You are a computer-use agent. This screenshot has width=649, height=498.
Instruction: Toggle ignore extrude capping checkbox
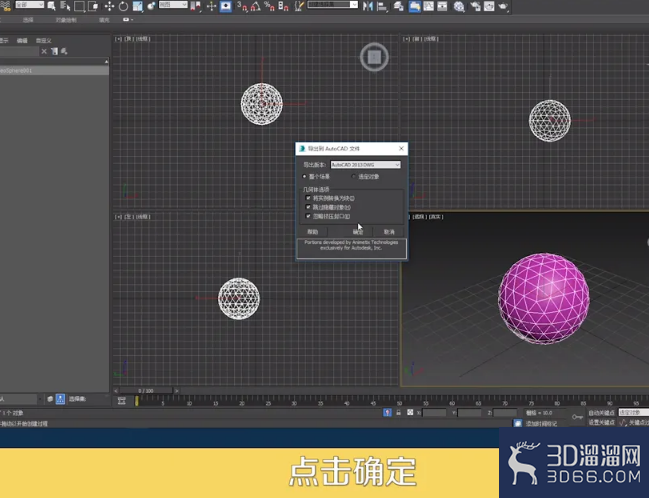(308, 216)
